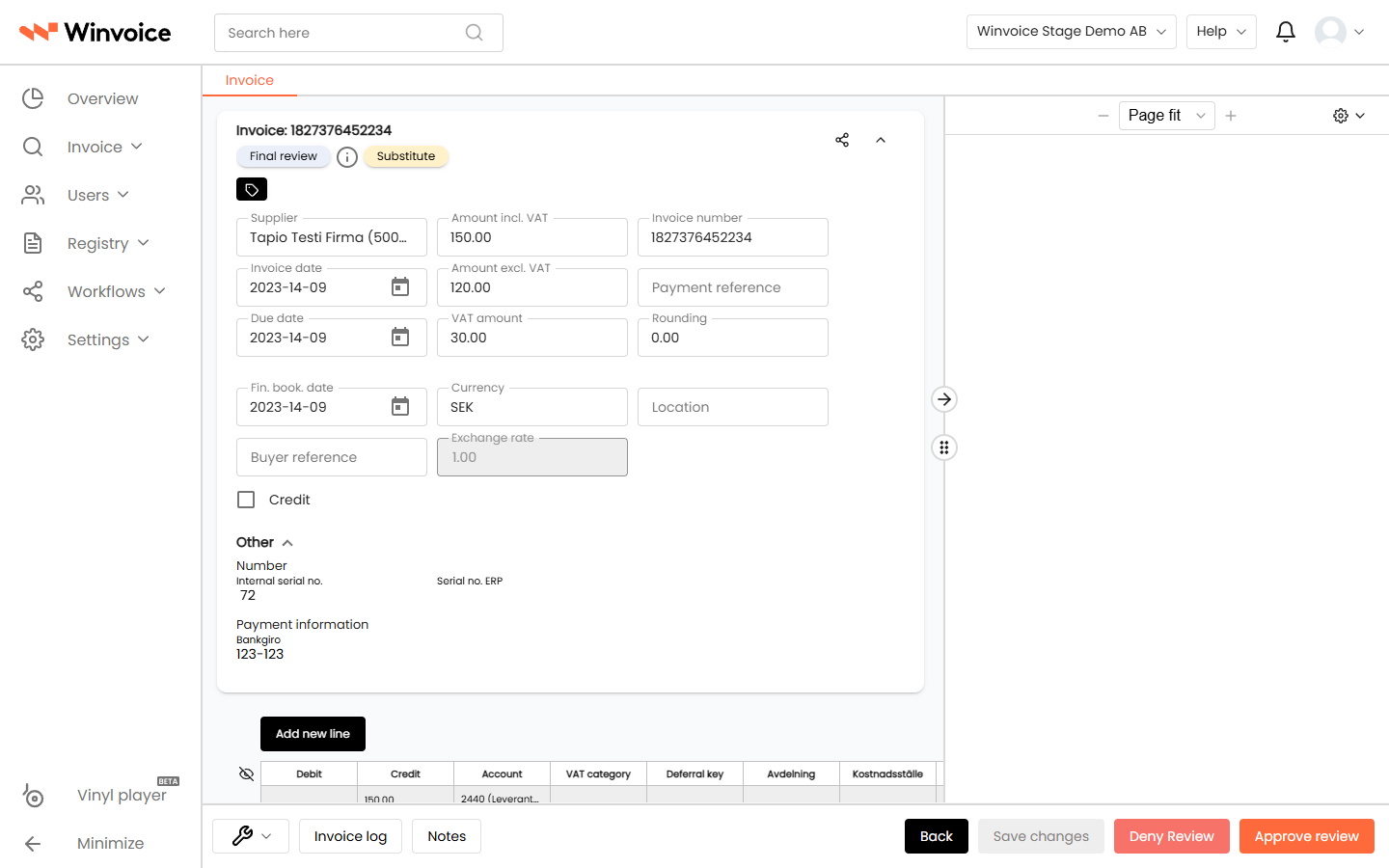1389x868 pixels.
Task: Collapse the invoice header card
Action: coord(881,140)
